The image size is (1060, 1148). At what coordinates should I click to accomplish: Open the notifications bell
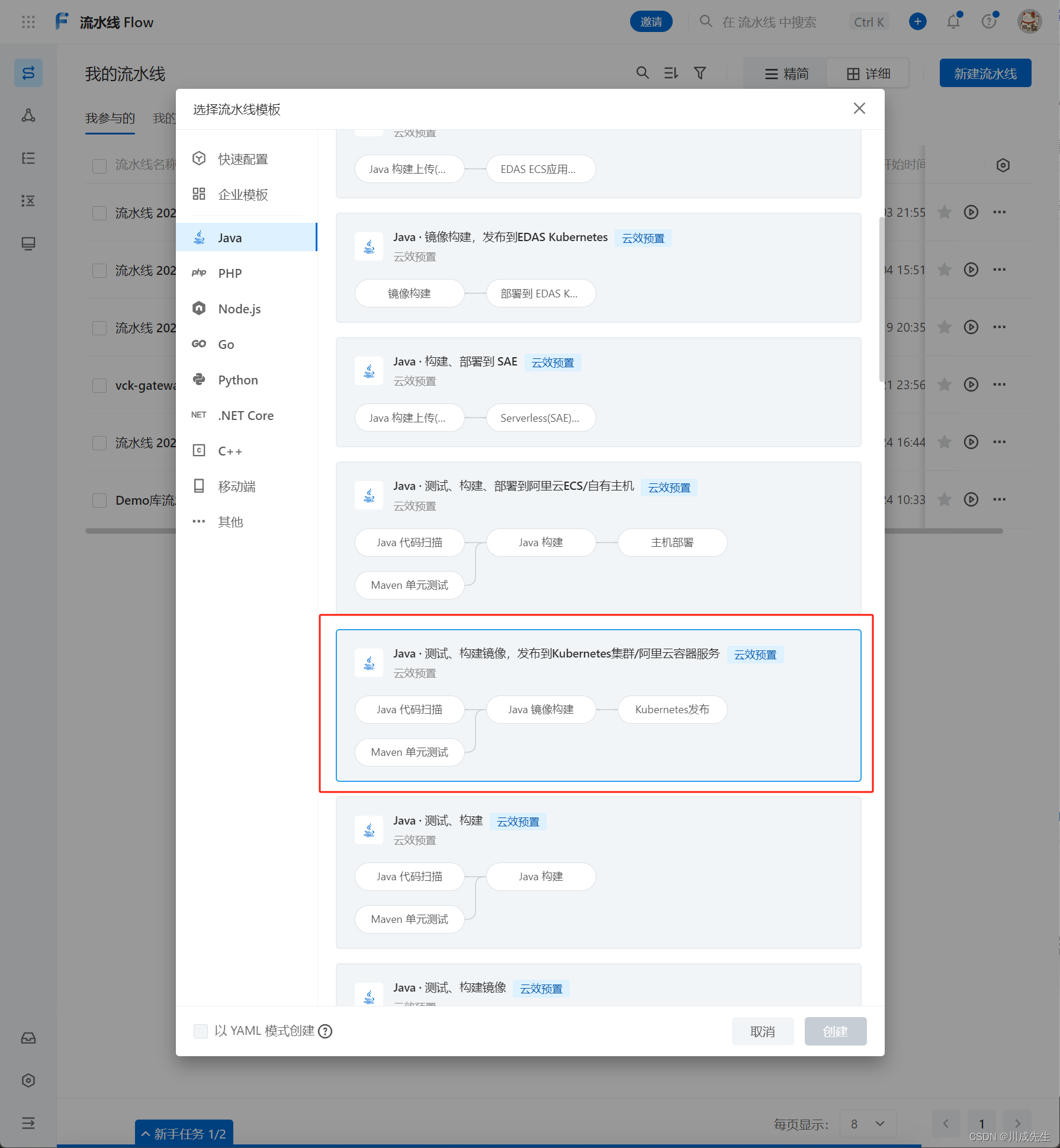pyautogui.click(x=953, y=22)
